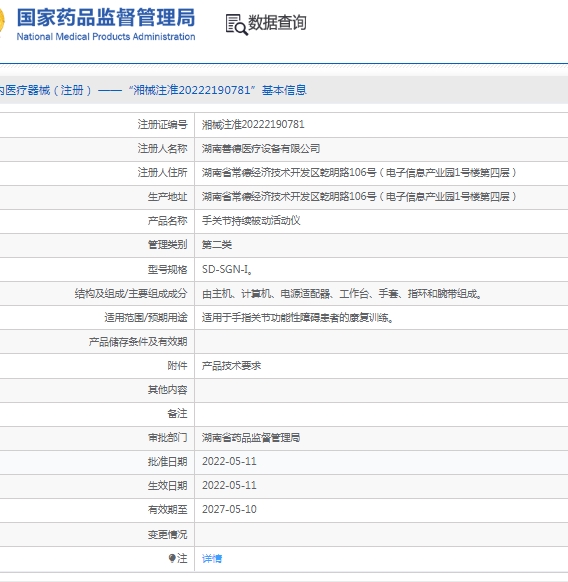Click the 结构及组成/主要组成成分 label
Image resolution: width=568 pixels, height=582 pixels.
pos(131,294)
